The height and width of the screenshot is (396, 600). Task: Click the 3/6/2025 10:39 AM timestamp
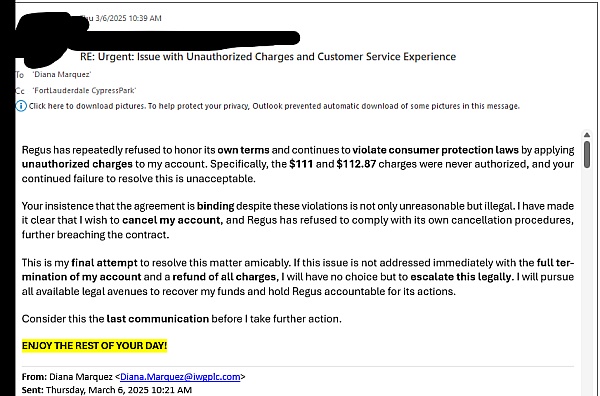[128, 18]
